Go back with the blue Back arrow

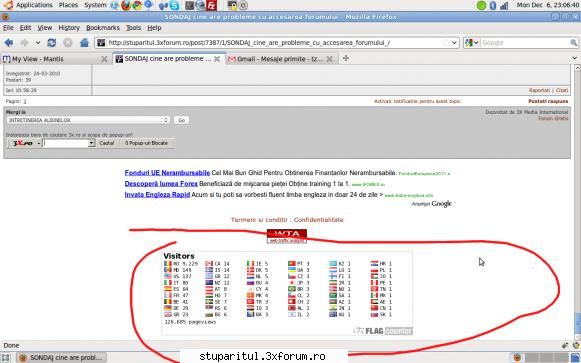pos(9,43)
